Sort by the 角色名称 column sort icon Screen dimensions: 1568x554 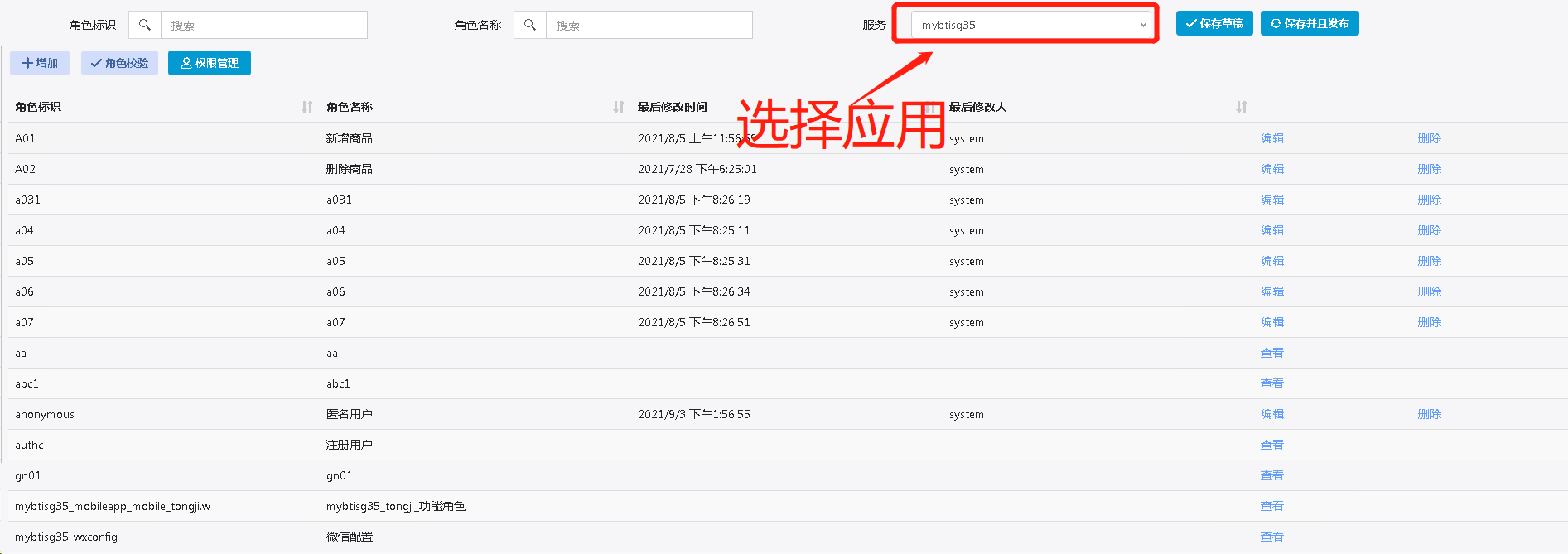click(x=619, y=107)
